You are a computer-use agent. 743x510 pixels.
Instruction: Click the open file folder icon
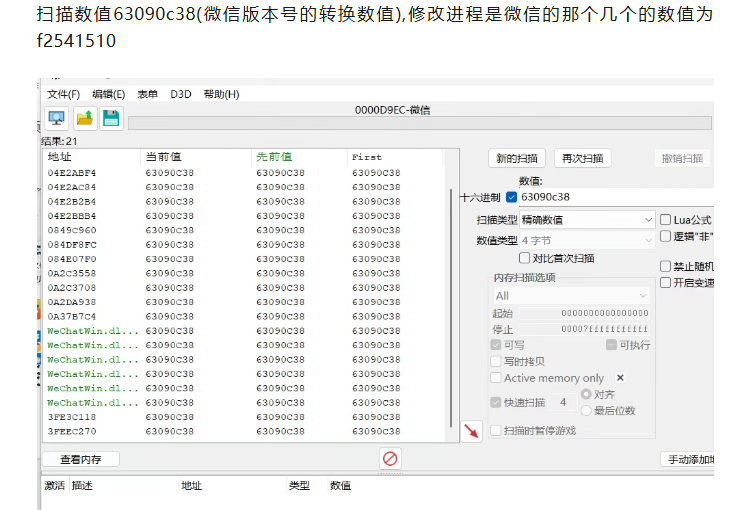(x=85, y=118)
